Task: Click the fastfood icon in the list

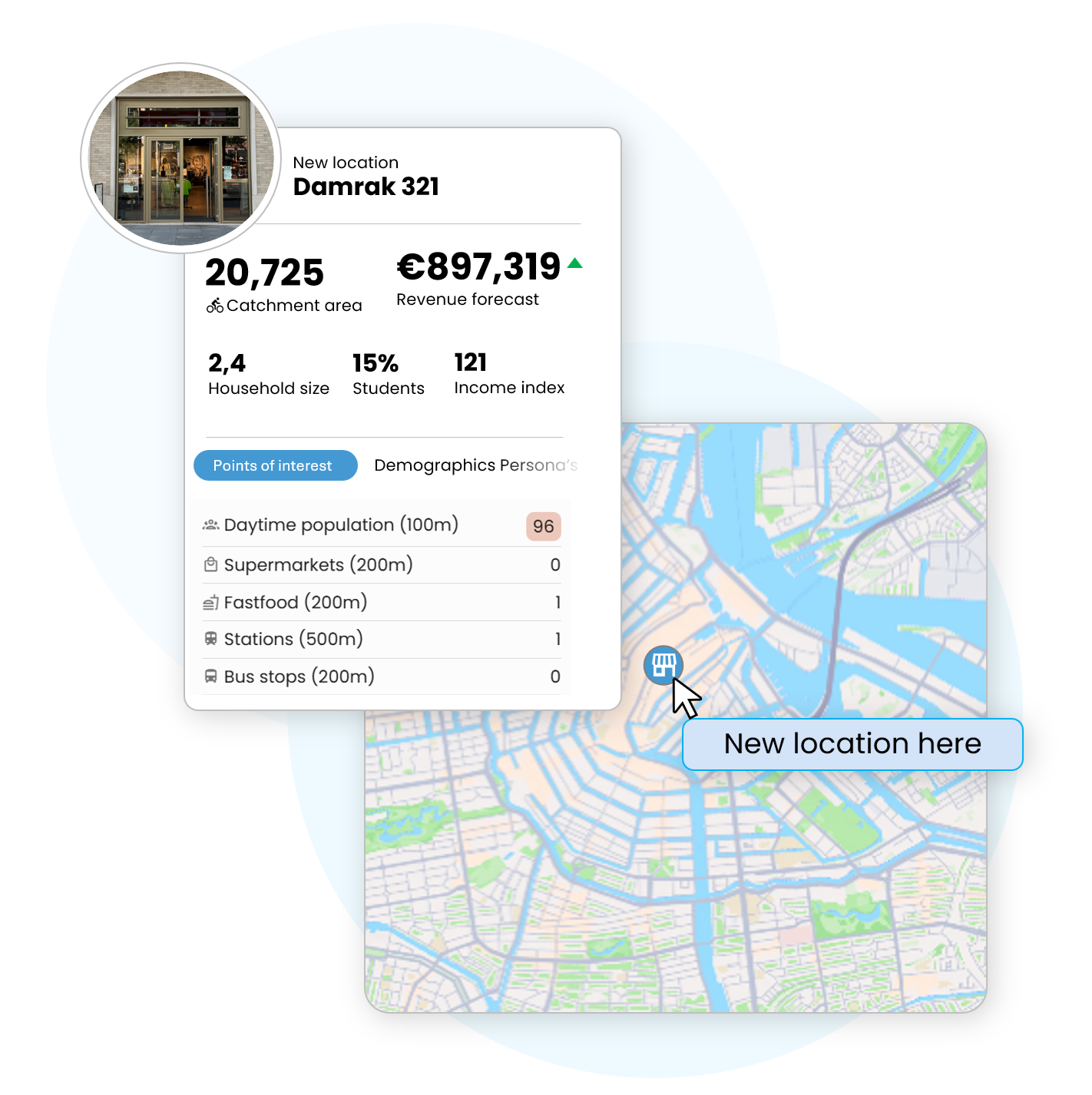Action: click(209, 602)
